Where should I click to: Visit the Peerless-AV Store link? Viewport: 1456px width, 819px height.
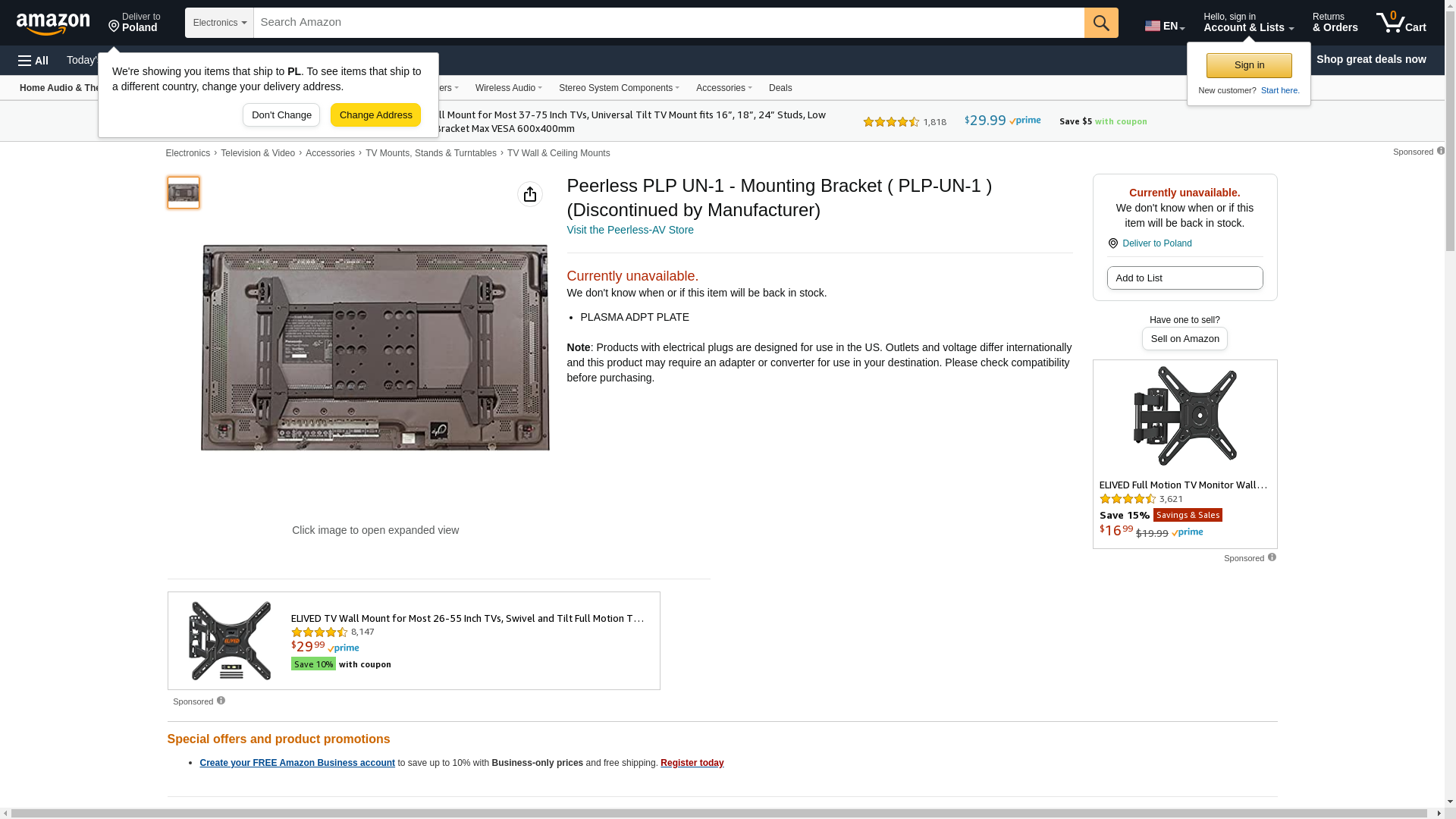629,230
